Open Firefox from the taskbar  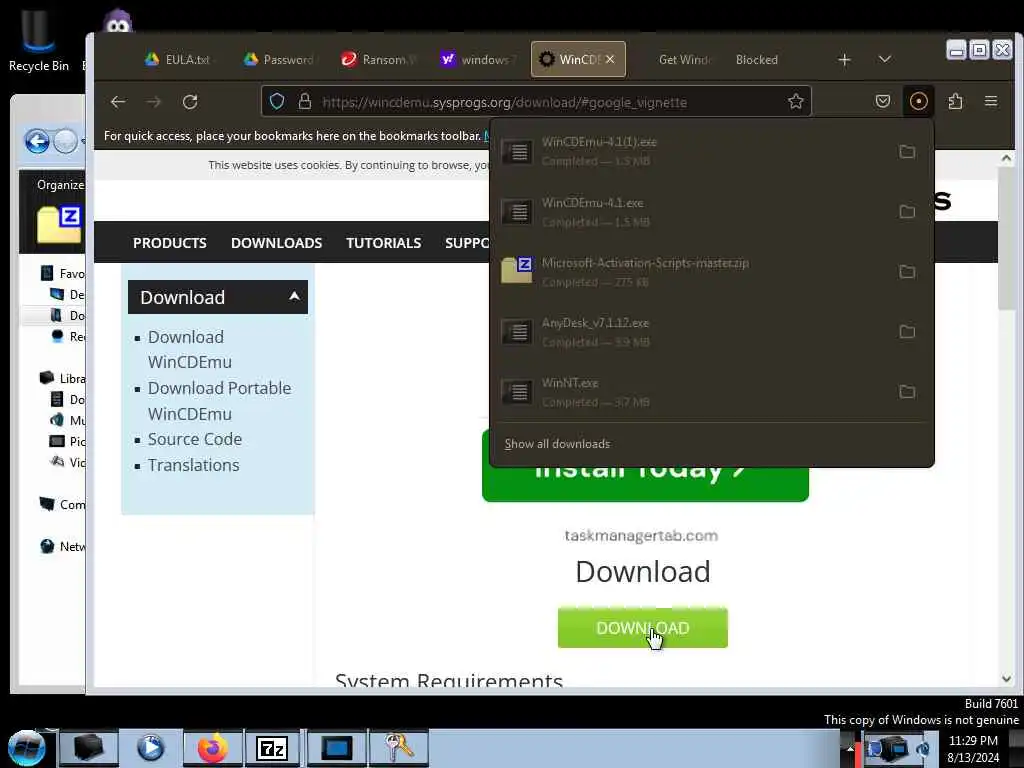213,748
